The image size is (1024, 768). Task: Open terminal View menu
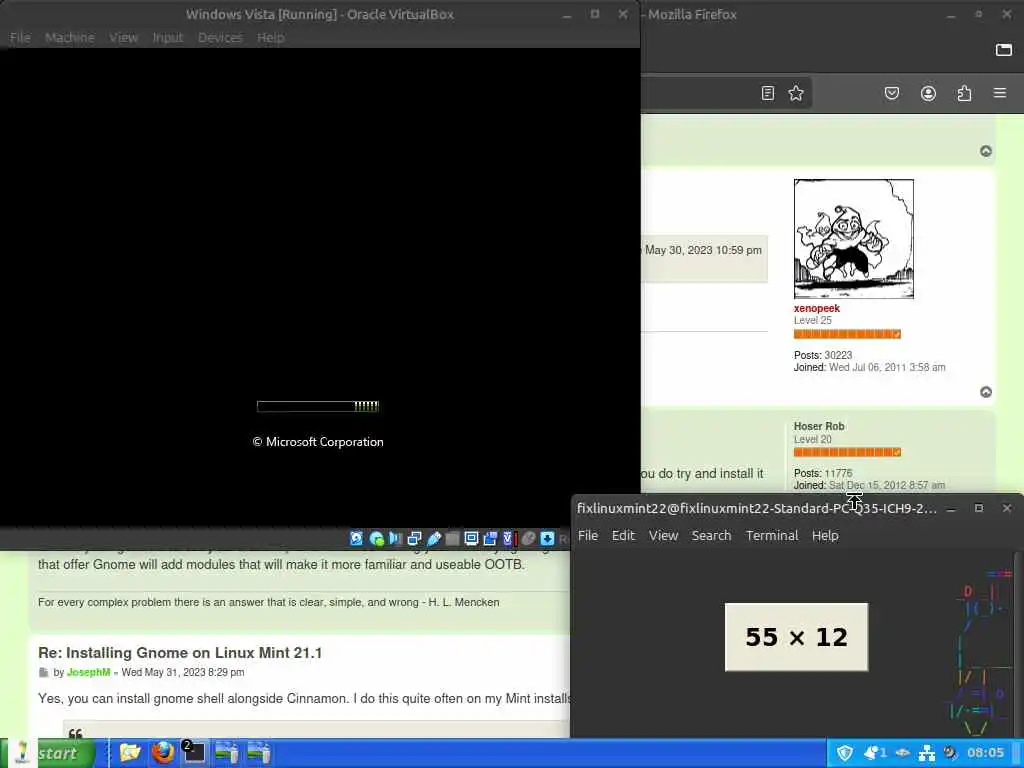(x=664, y=536)
